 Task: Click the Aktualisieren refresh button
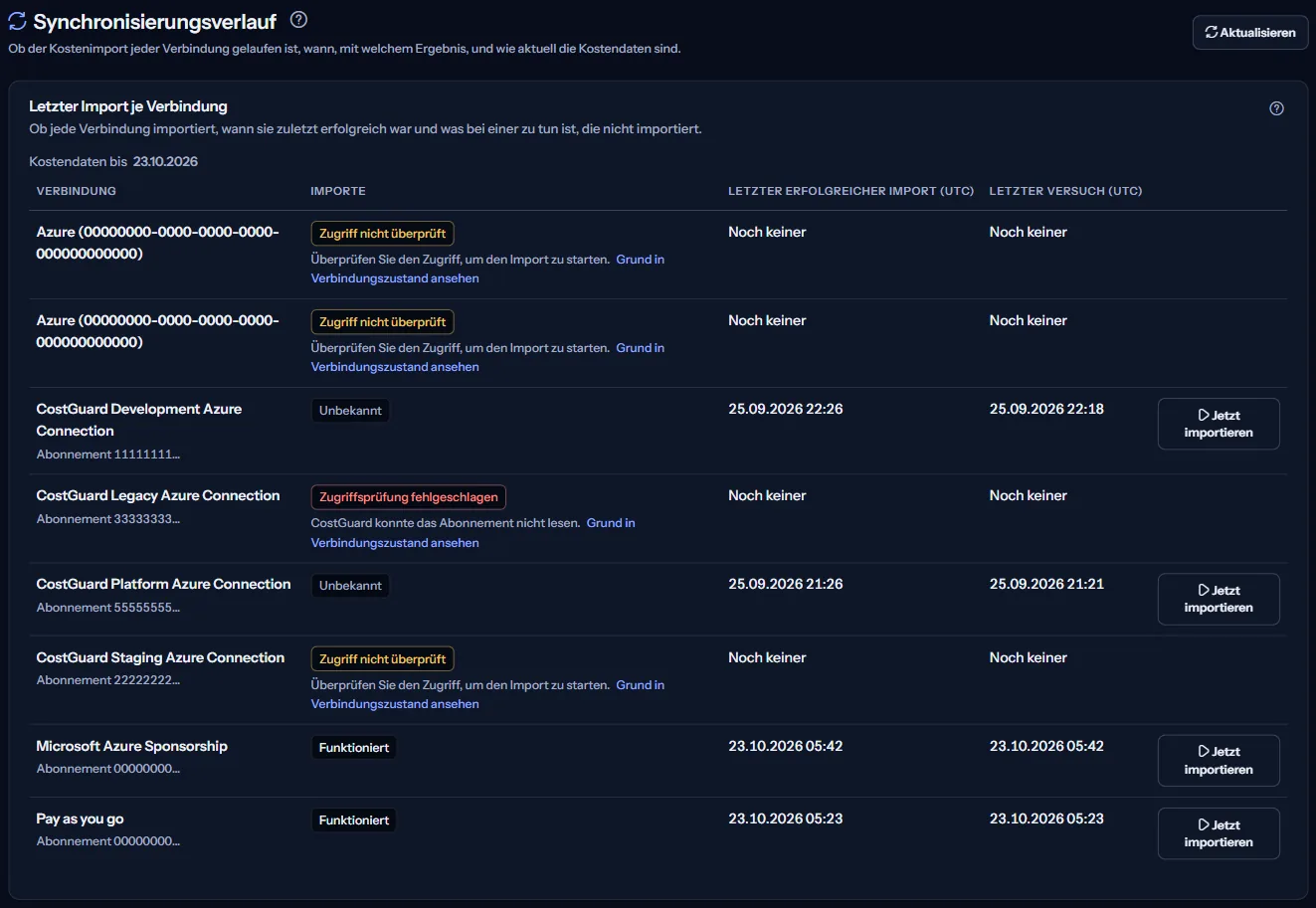click(1250, 33)
